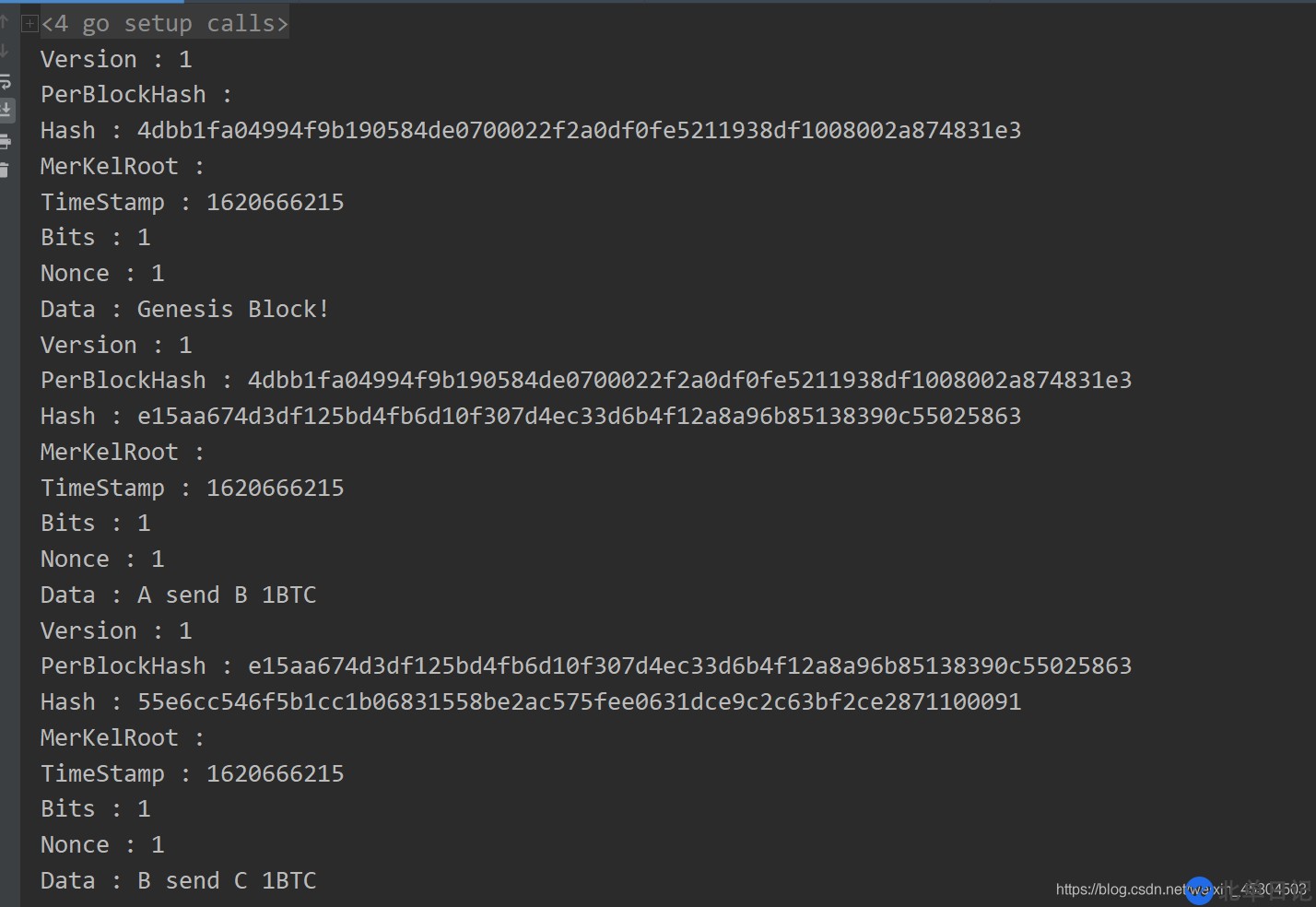Click the down stack trace arrow

5,51
